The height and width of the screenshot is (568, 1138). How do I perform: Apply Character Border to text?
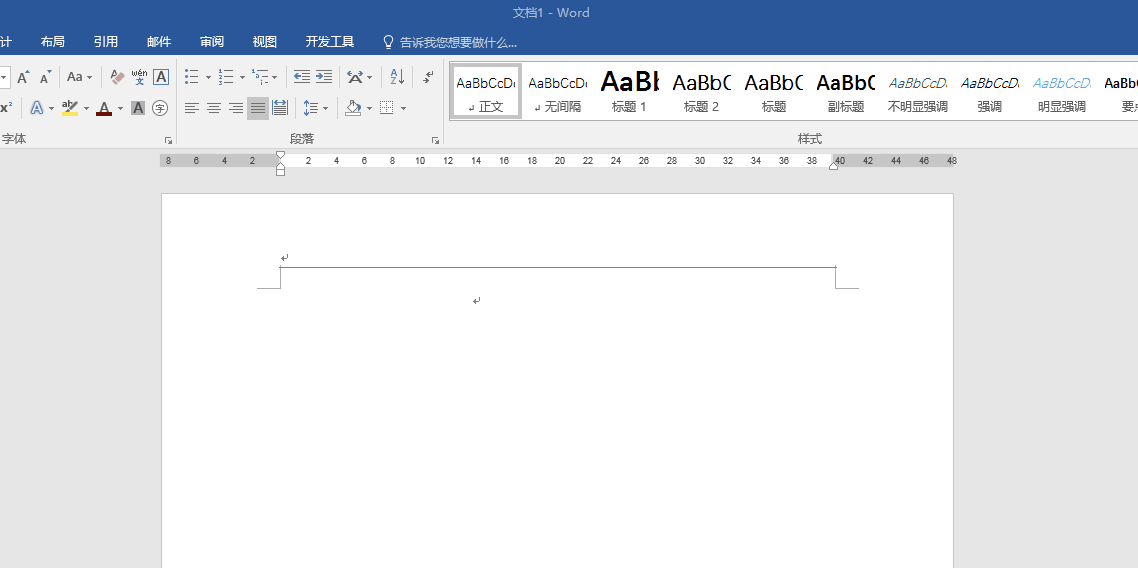(161, 77)
